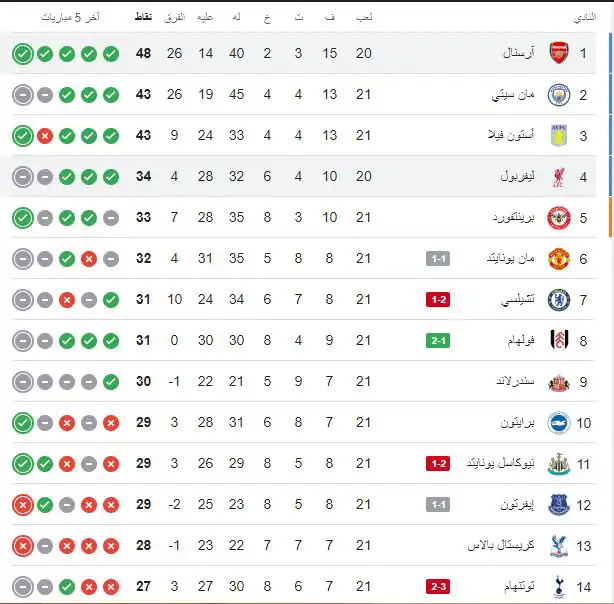Click the Manchester United club crest

(558, 258)
